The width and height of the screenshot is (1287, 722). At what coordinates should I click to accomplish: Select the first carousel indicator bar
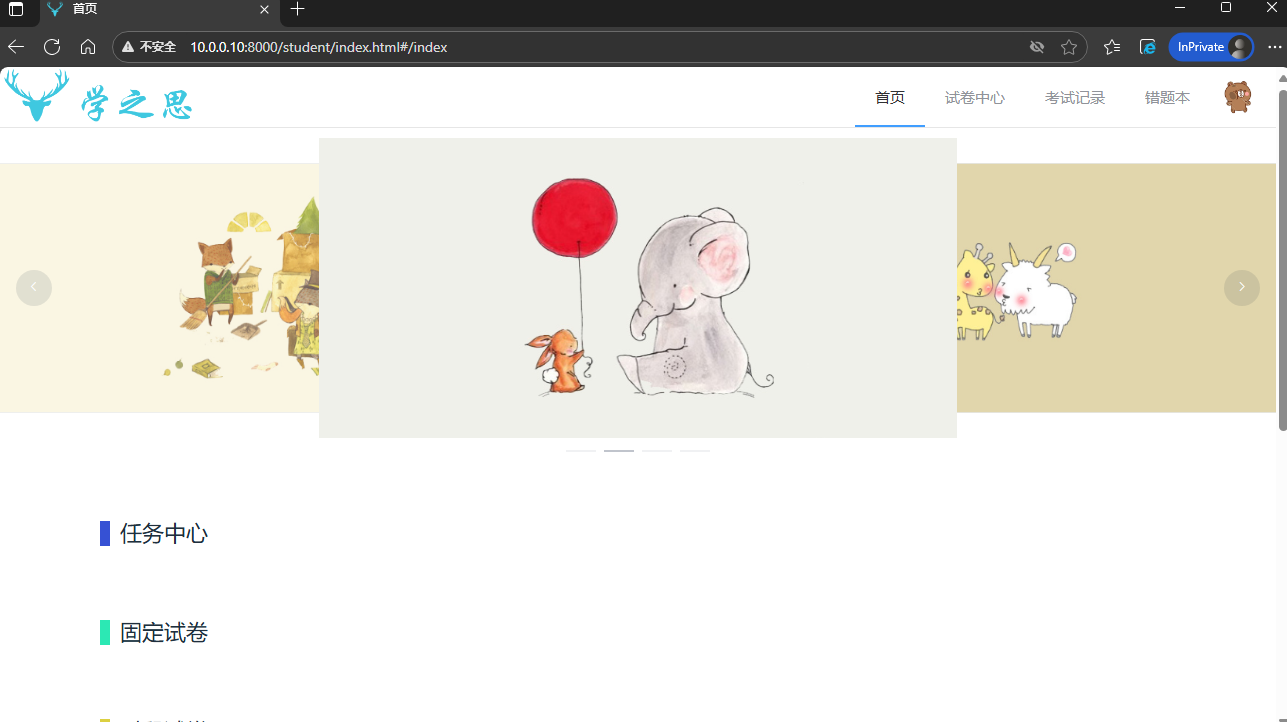point(581,451)
